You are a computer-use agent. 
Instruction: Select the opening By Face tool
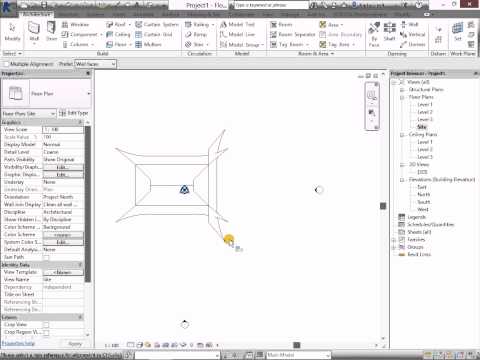pyautogui.click(x=374, y=34)
